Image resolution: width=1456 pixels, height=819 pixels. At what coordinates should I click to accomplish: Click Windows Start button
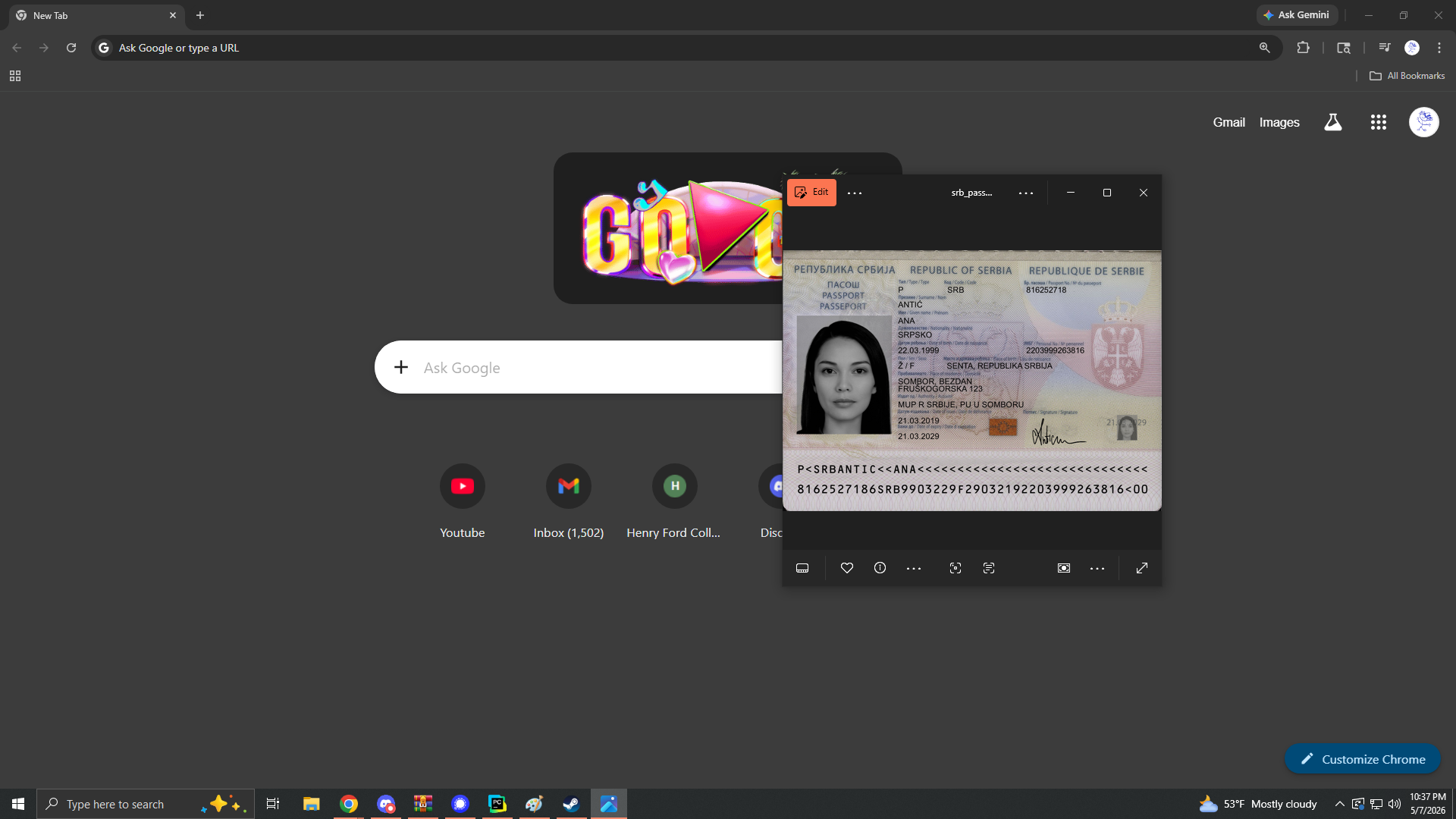(x=18, y=804)
